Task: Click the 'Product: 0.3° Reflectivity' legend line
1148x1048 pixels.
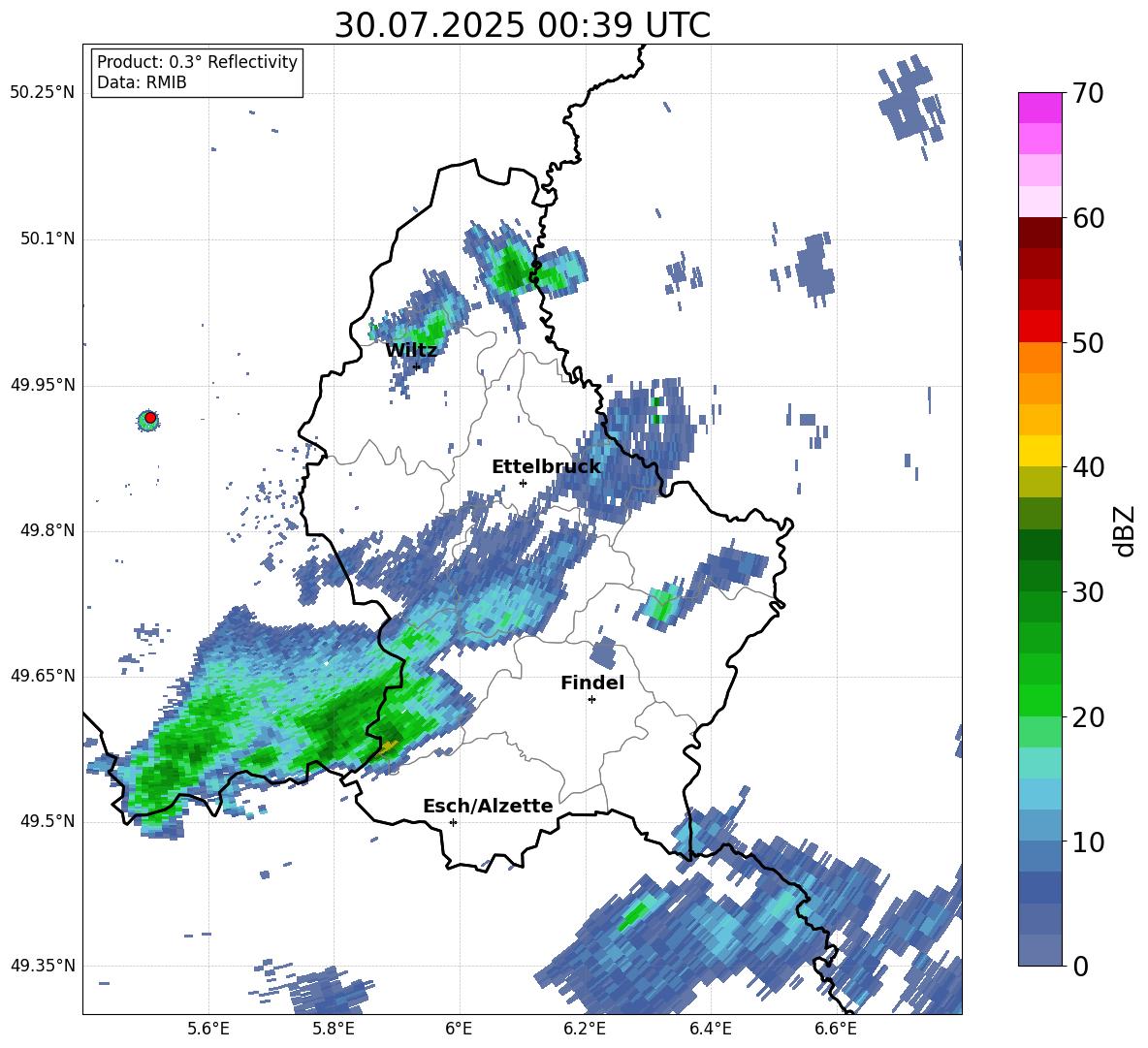Action: click(x=197, y=62)
